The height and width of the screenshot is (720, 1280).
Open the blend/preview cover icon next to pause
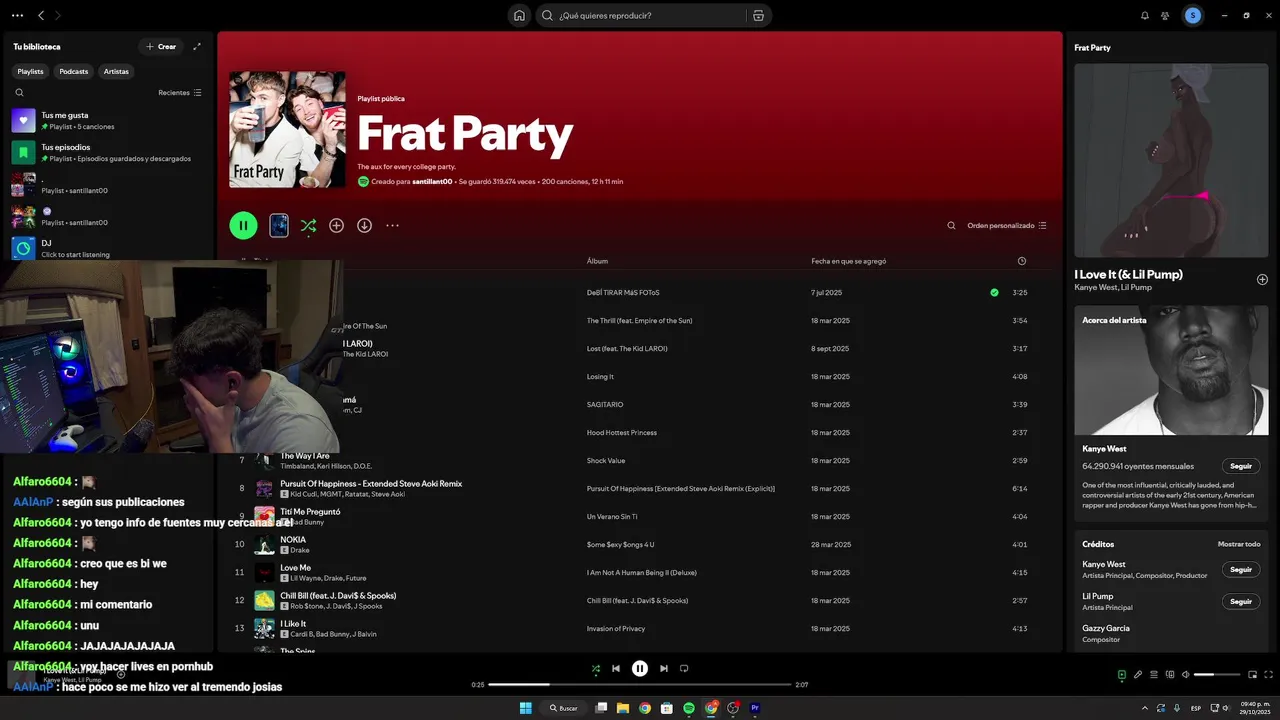[279, 225]
